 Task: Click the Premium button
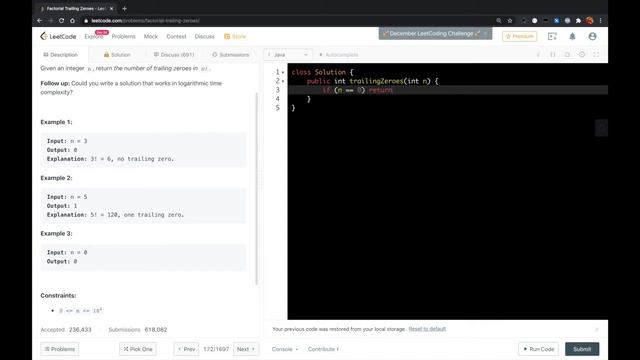click(x=520, y=36)
